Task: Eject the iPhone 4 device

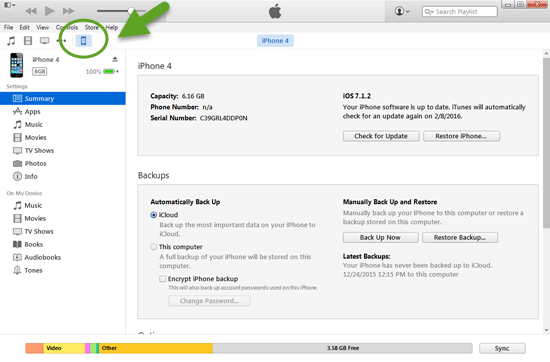Action: 115,59
